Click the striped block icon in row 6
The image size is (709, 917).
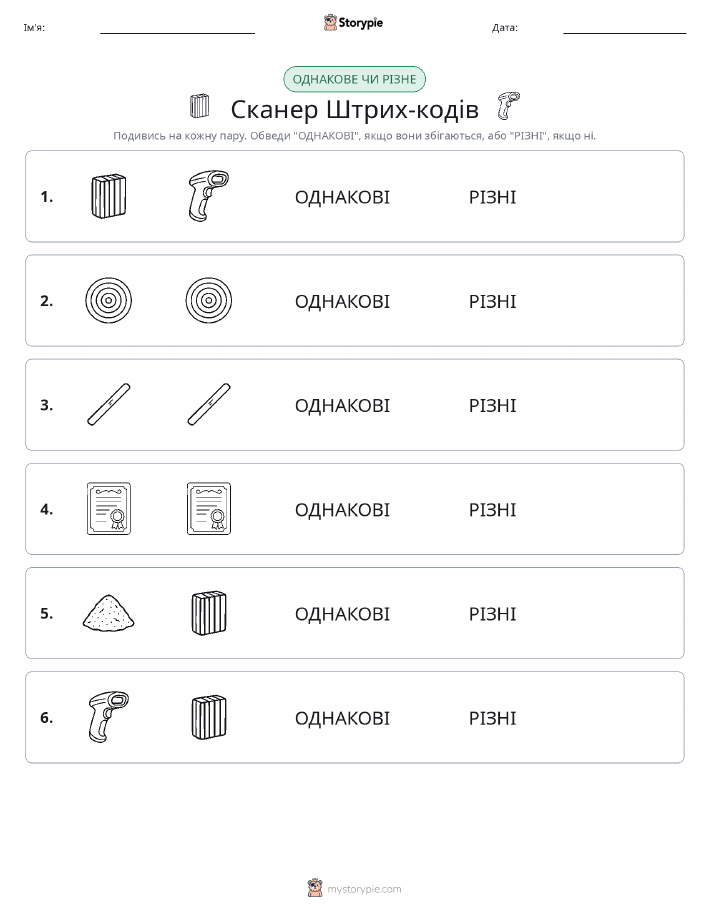pyautogui.click(x=209, y=717)
